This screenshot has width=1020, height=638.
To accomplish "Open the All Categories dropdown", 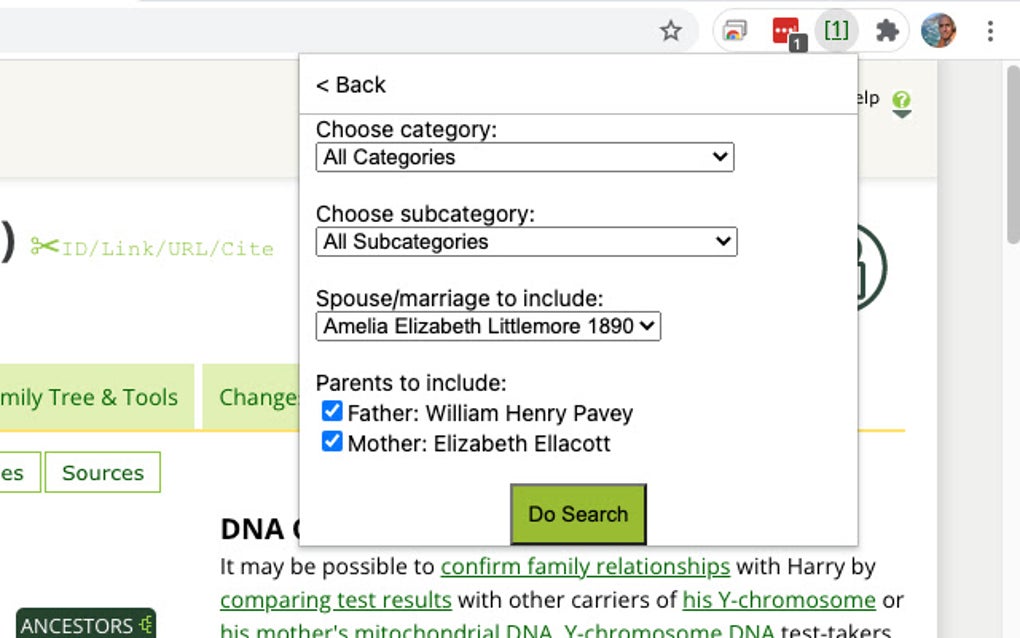I will click(525, 157).
